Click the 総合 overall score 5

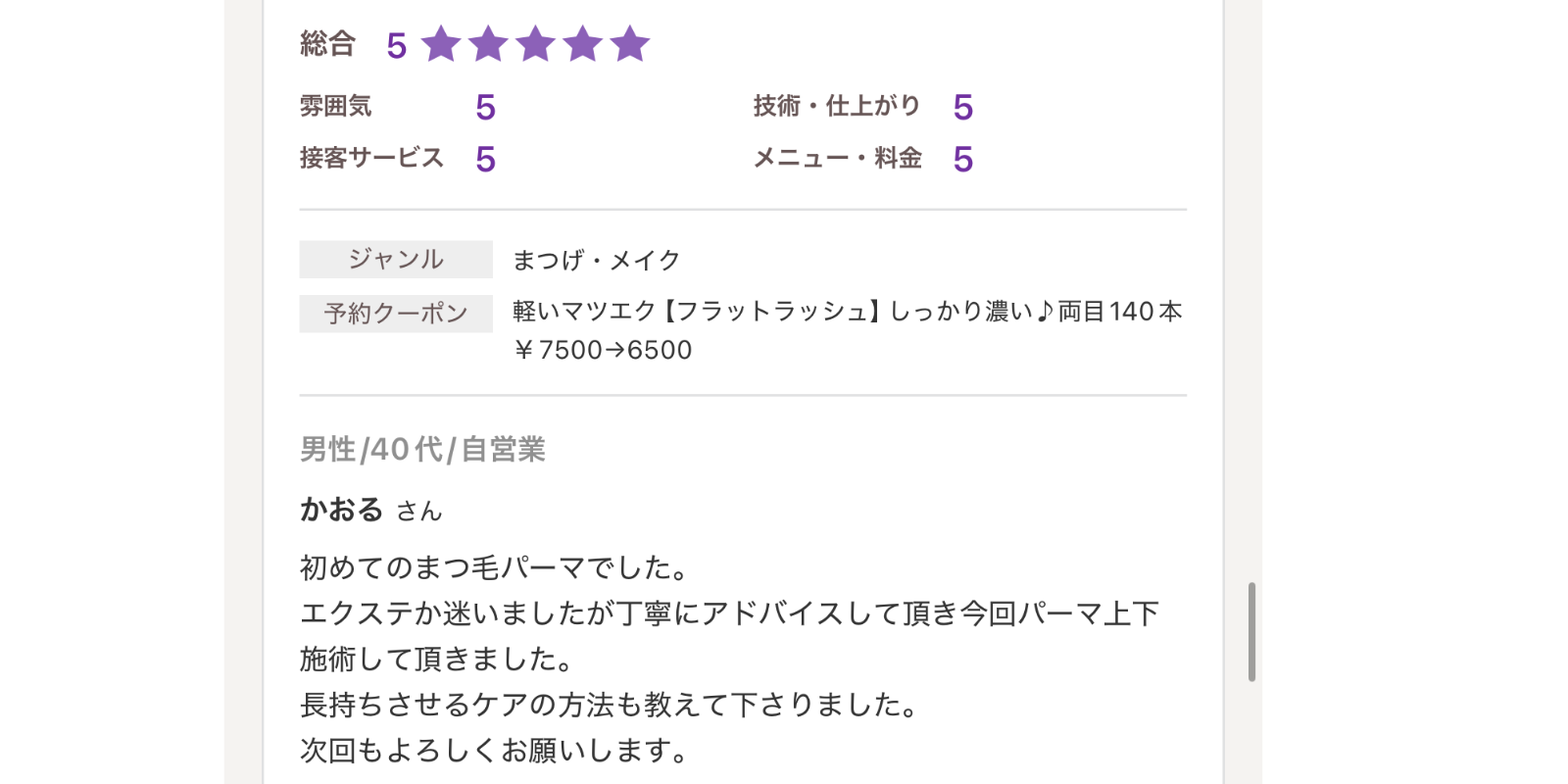coord(396,45)
